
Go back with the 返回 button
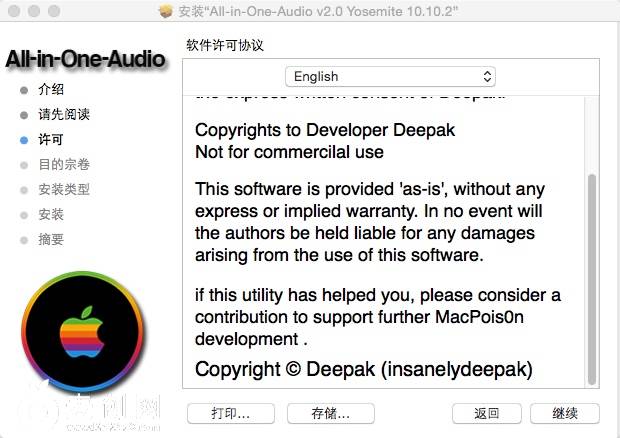pyautogui.click(x=487, y=413)
